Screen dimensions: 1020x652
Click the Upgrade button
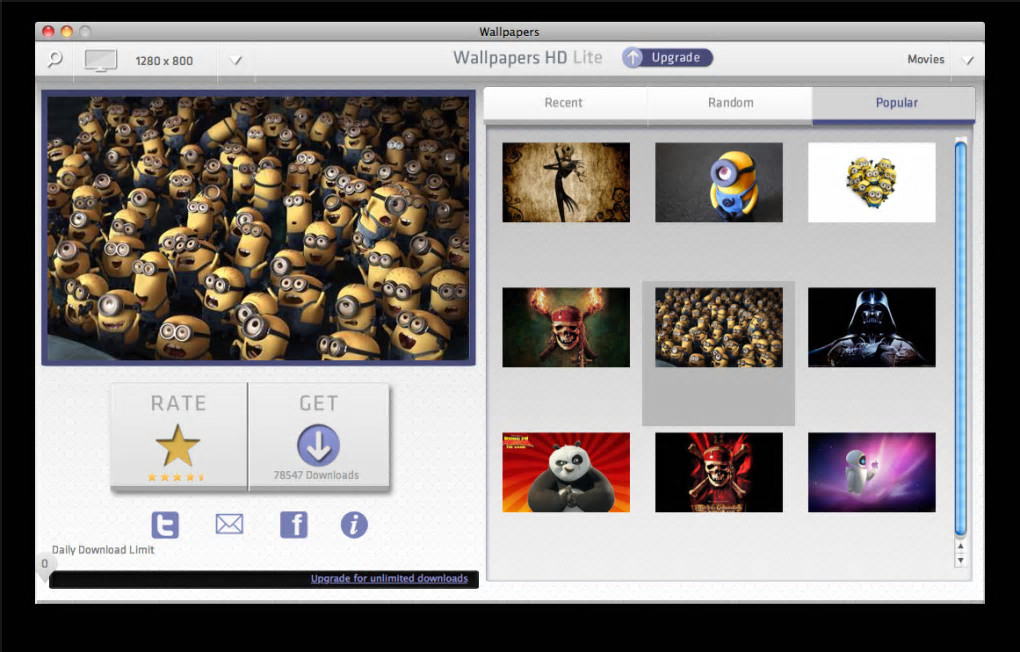coord(667,57)
